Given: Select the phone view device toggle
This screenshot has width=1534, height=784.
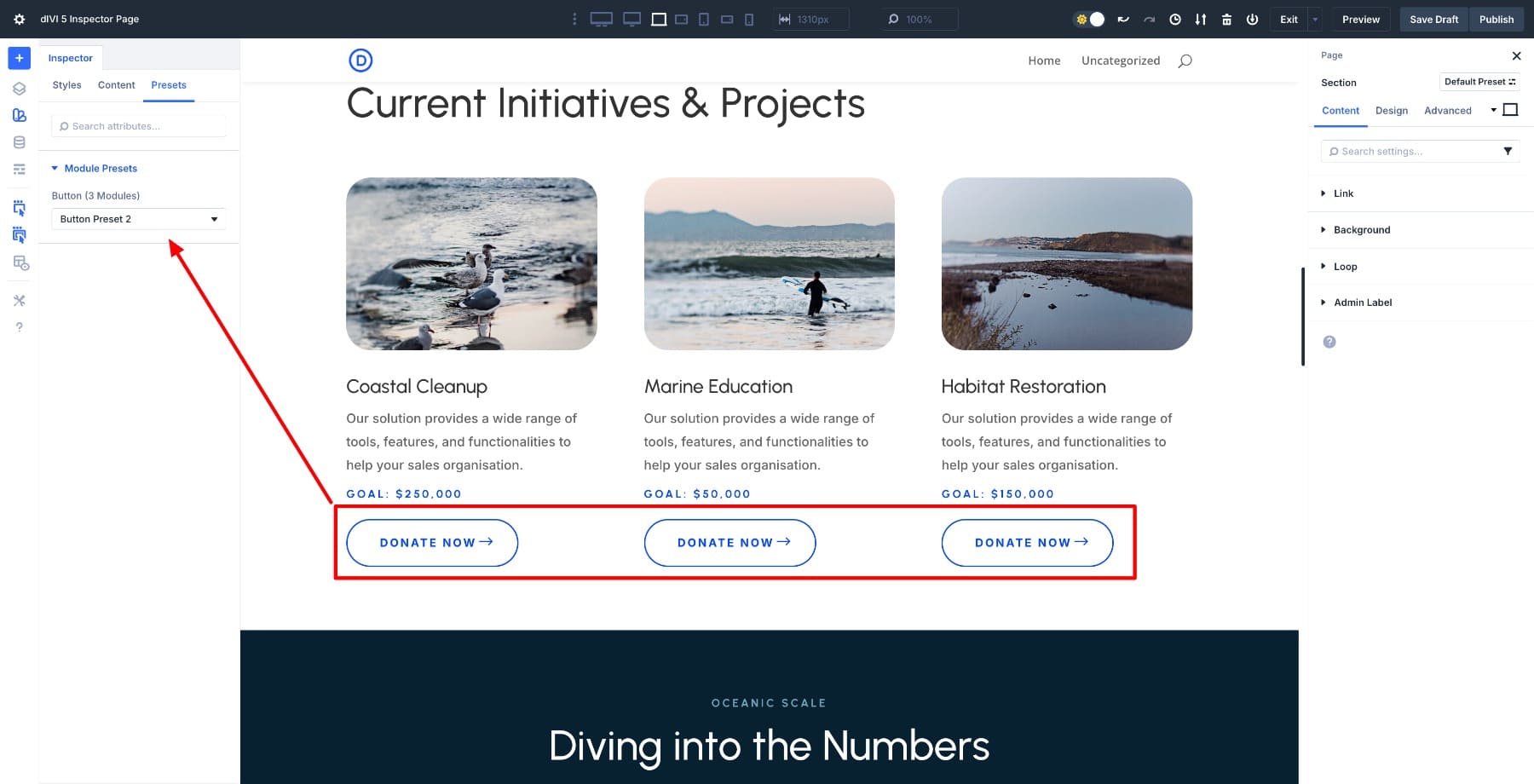Looking at the screenshot, I should (749, 19).
